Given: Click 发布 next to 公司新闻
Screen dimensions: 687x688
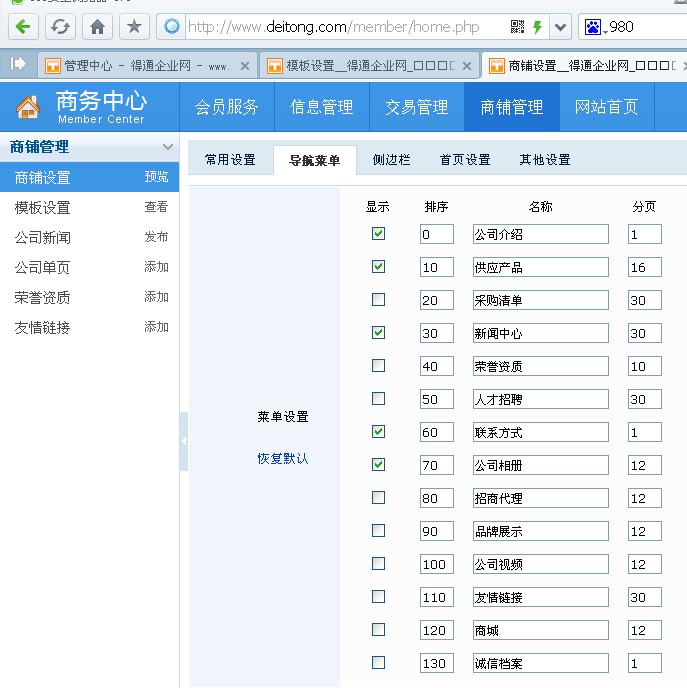Looking at the screenshot, I should coord(156,237).
